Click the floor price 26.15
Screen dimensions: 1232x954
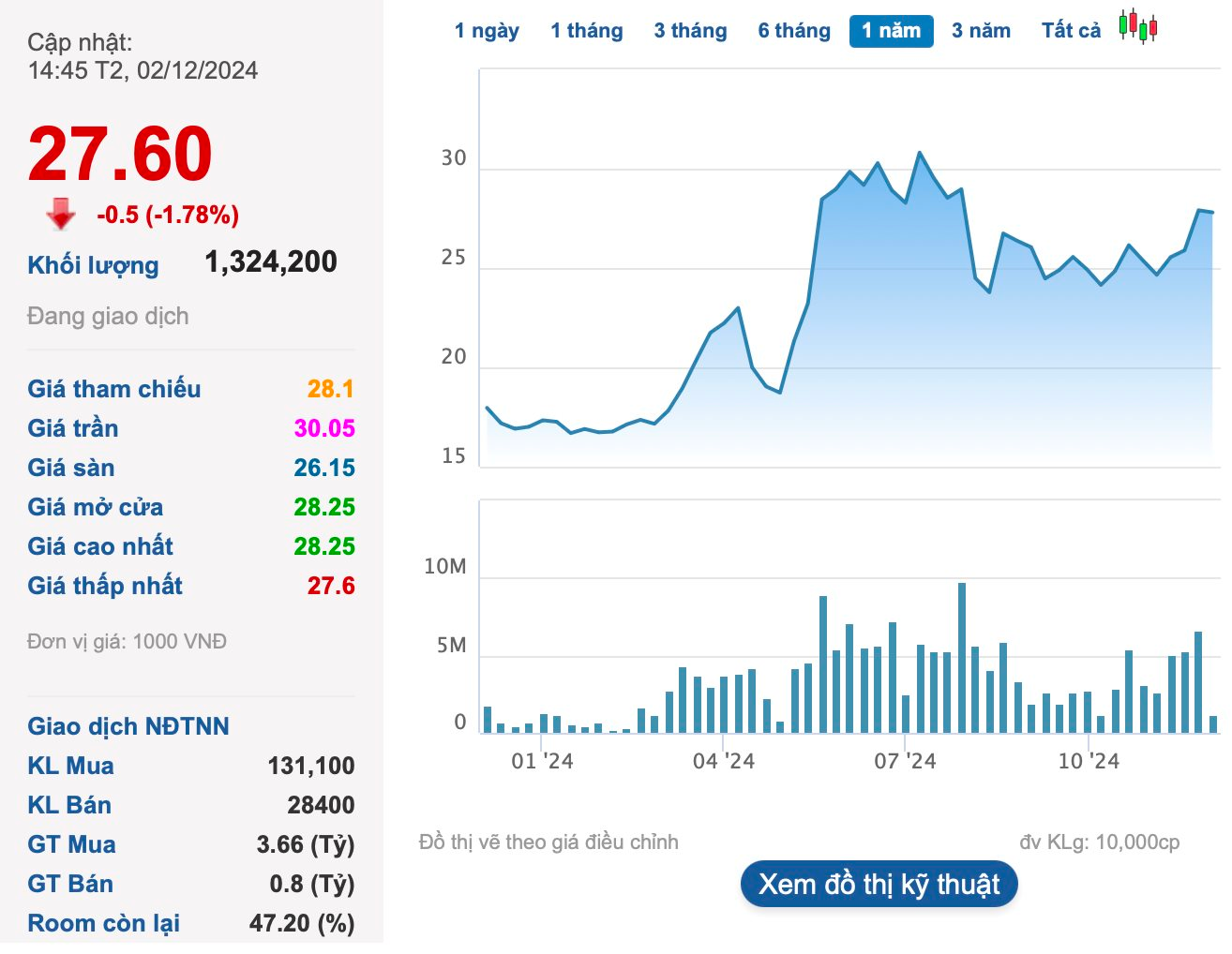(324, 468)
